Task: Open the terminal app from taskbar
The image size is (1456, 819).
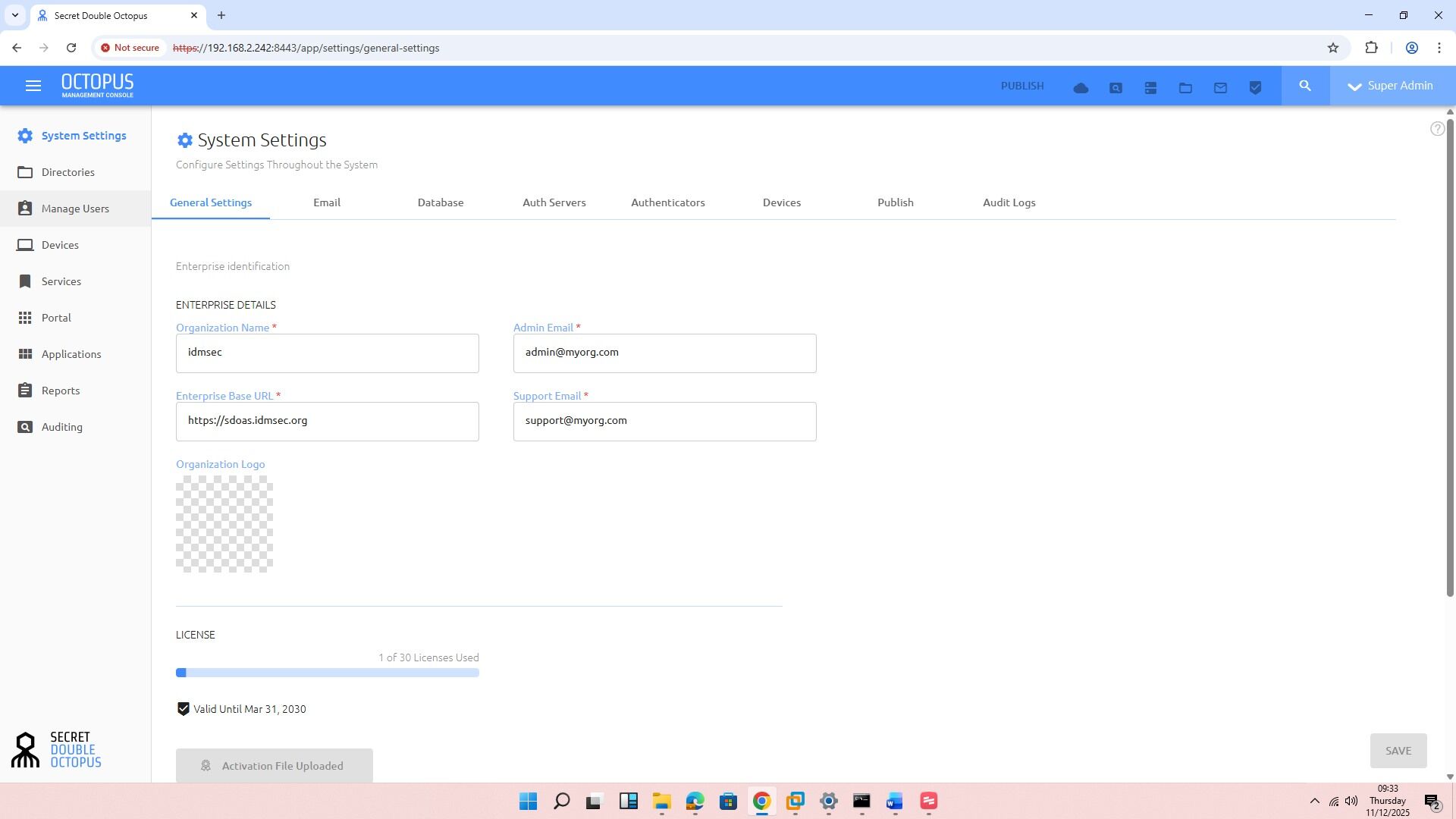Action: click(x=861, y=801)
